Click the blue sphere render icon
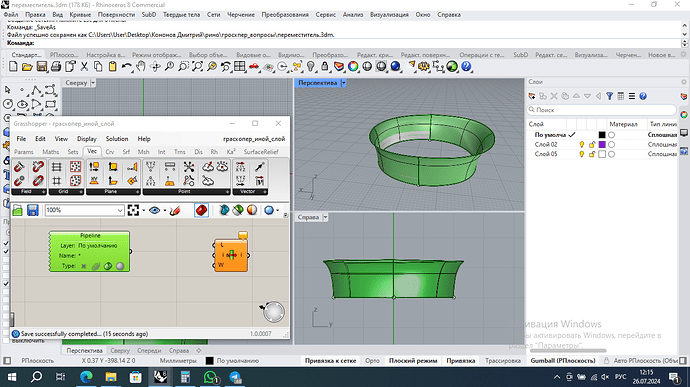Screen dimensions: 690x387 (395, 66)
